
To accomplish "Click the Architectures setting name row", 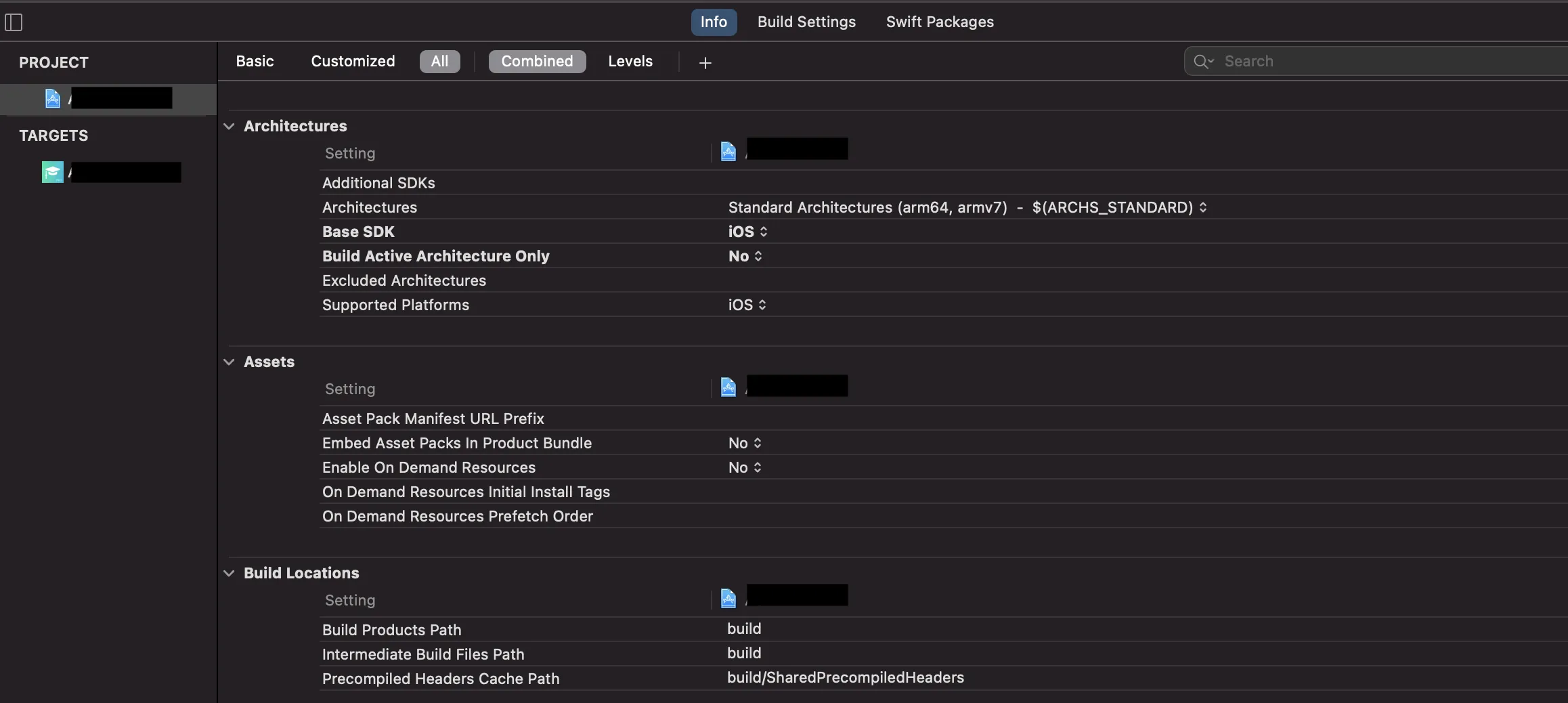I will coord(370,207).
